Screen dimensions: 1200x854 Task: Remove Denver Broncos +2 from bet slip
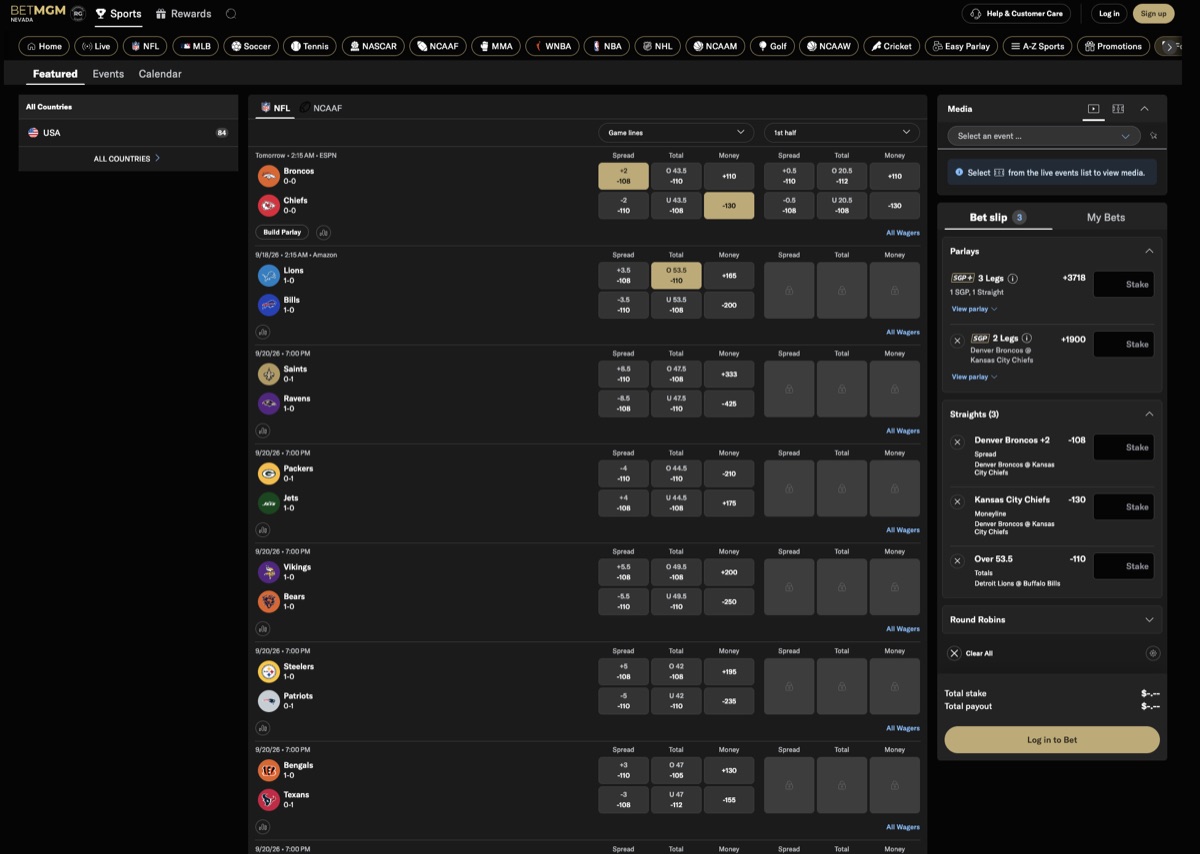pyautogui.click(x=957, y=442)
